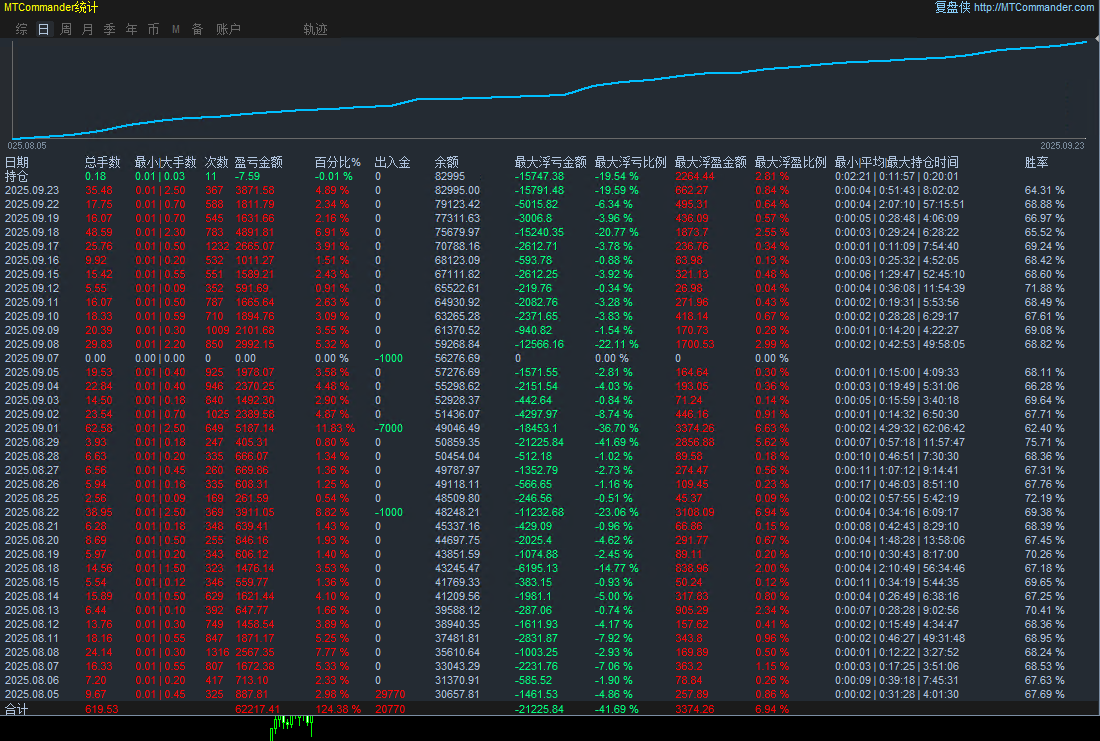The image size is (1100, 741).
Task: Click the floating loss amount -18453.1
Action: click(x=537, y=428)
